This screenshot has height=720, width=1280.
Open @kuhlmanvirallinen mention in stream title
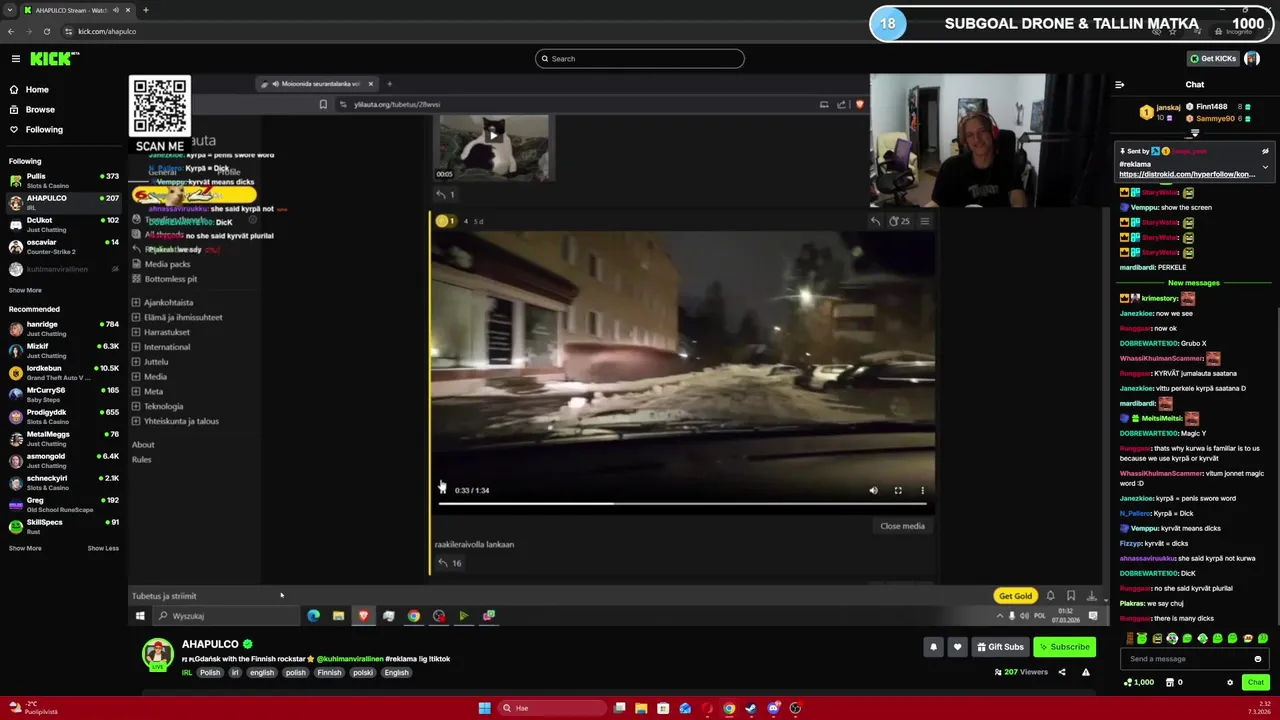[349, 659]
